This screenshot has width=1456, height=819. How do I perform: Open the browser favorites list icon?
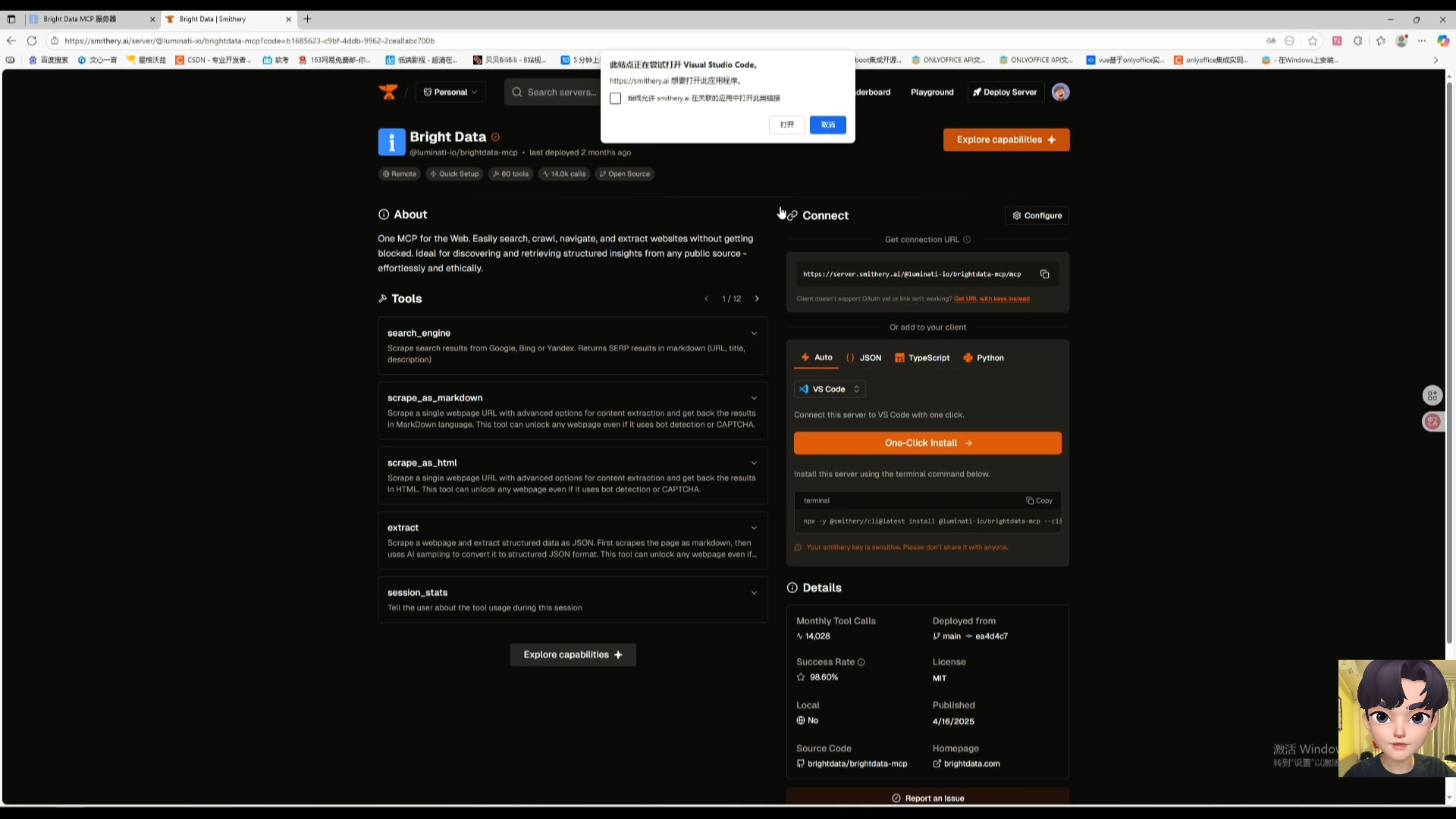pyautogui.click(x=1380, y=41)
